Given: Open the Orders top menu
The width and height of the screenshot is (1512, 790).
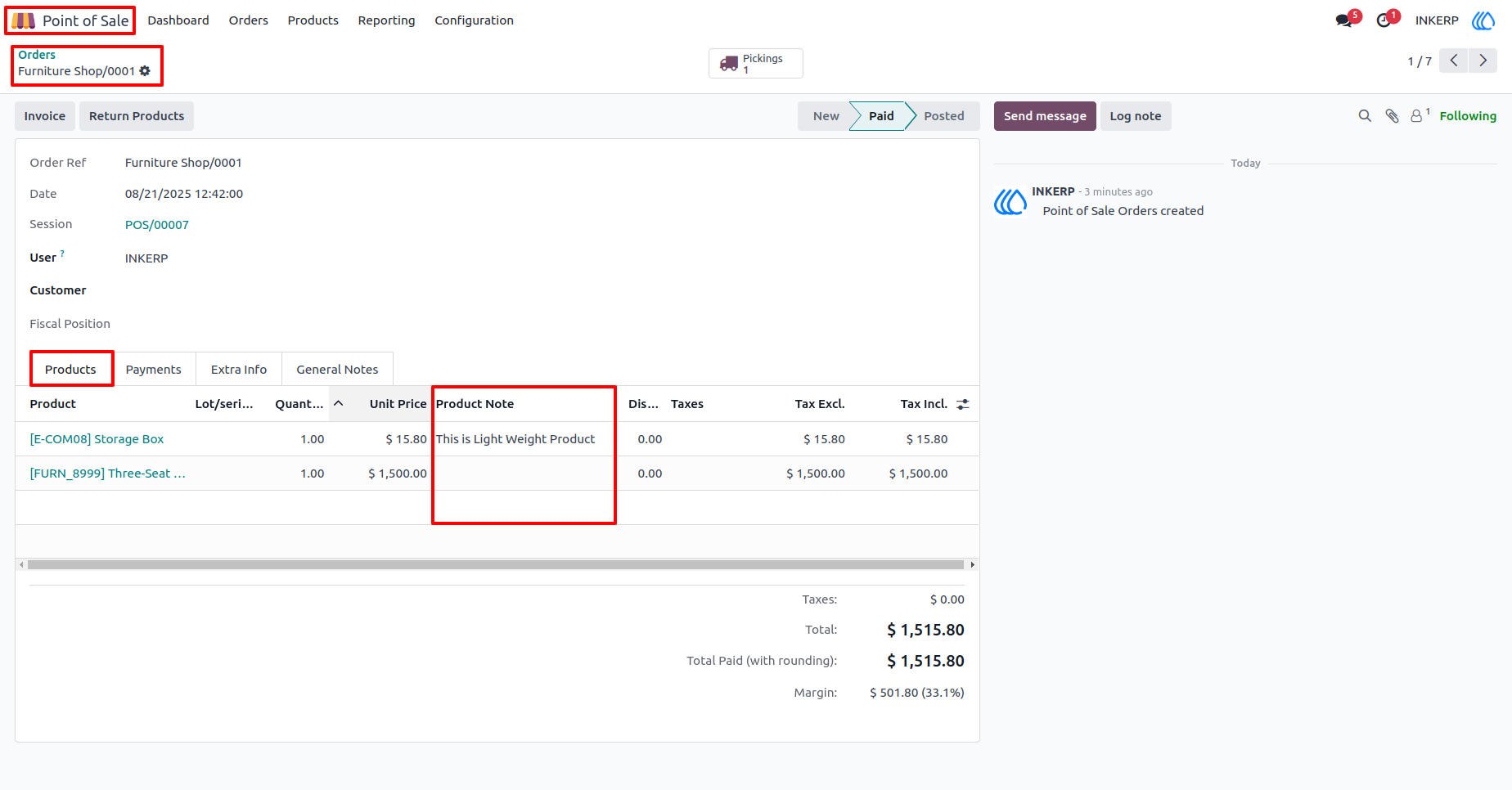Looking at the screenshot, I should 248,20.
